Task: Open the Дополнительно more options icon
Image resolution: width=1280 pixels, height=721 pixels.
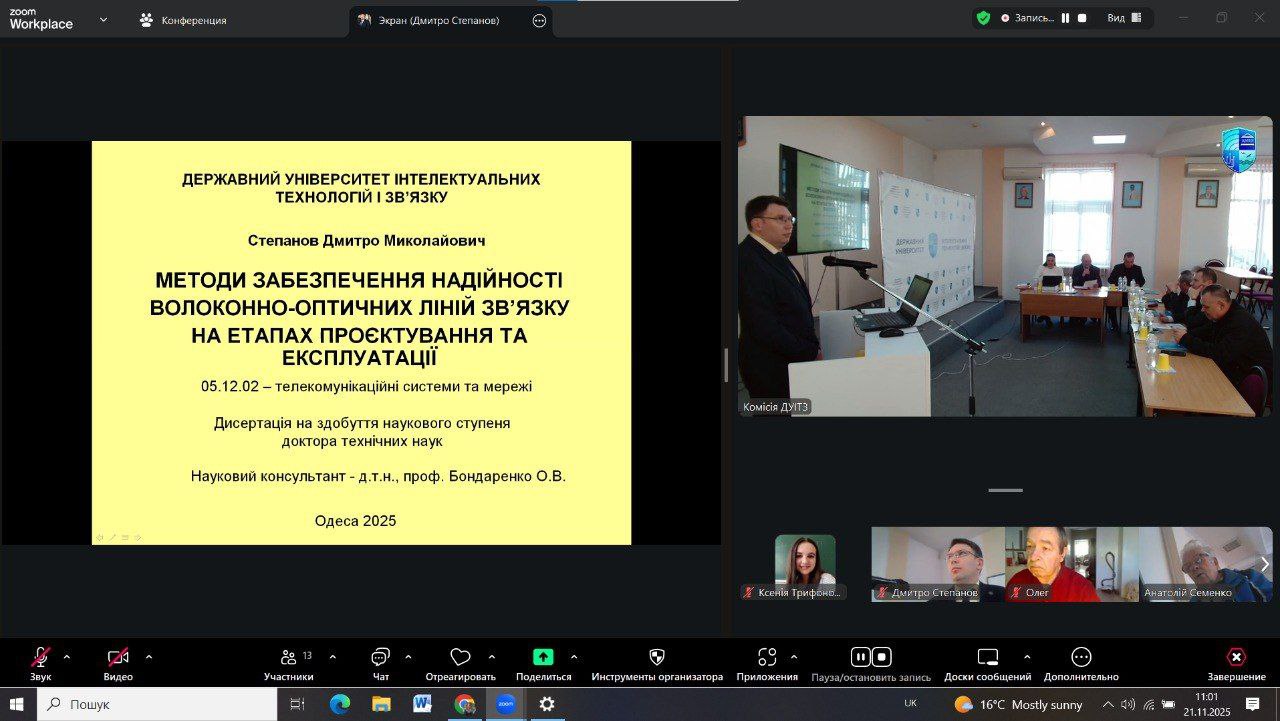Action: (1081, 658)
